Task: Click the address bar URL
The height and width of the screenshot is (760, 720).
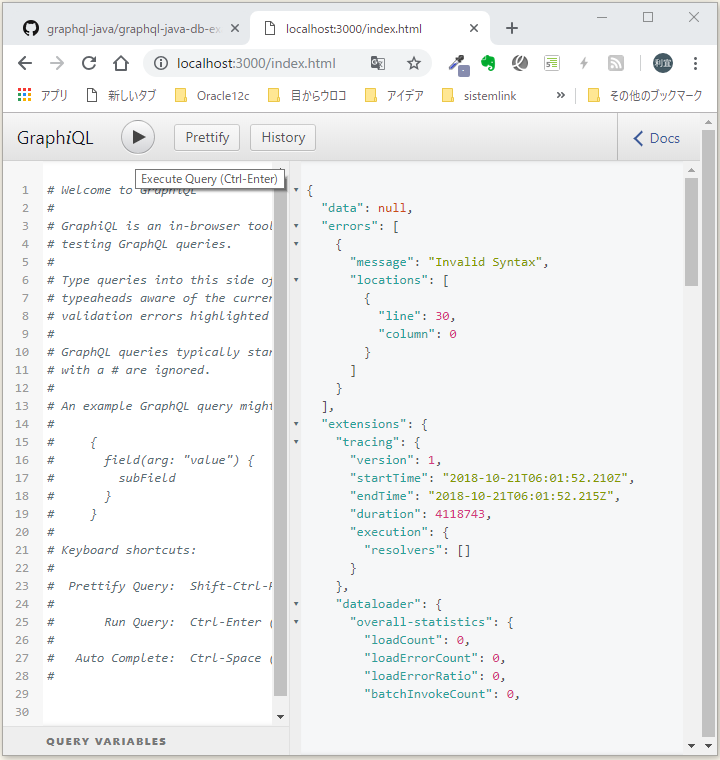Action: click(256, 63)
